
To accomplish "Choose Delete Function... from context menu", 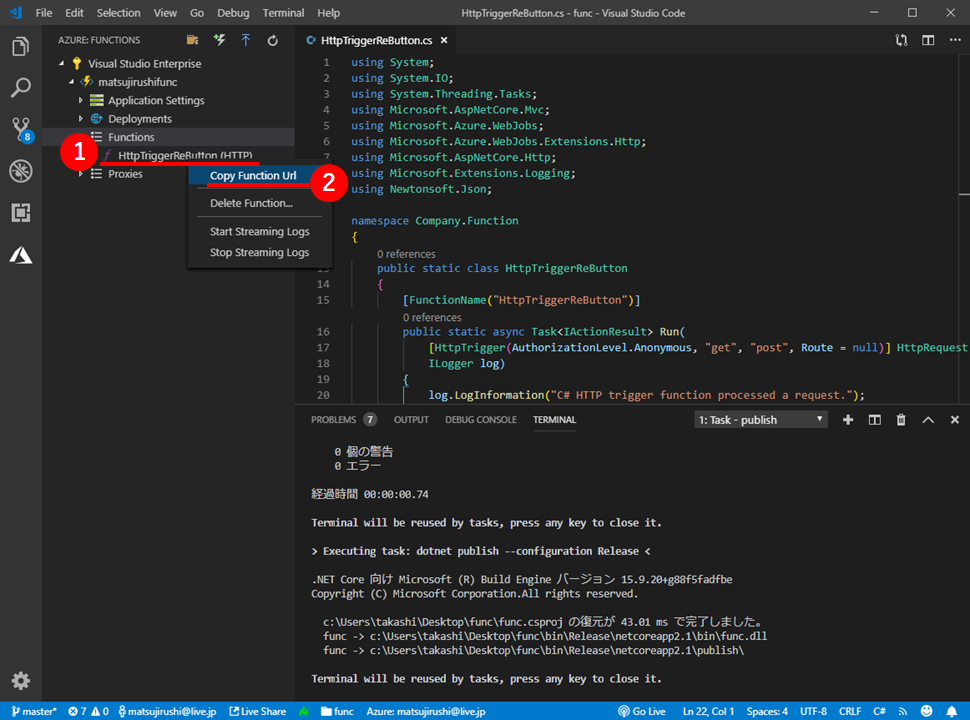I will coord(251,203).
